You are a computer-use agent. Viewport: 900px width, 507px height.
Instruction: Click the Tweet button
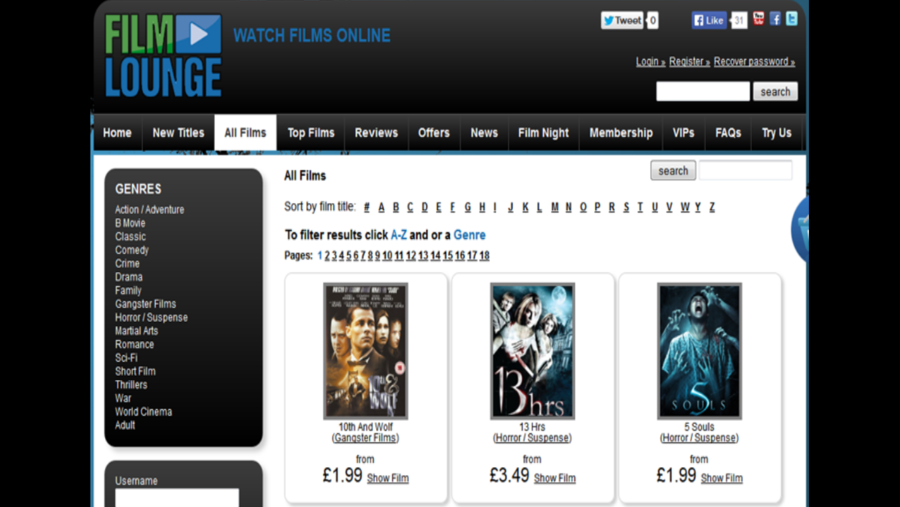[x=621, y=21]
